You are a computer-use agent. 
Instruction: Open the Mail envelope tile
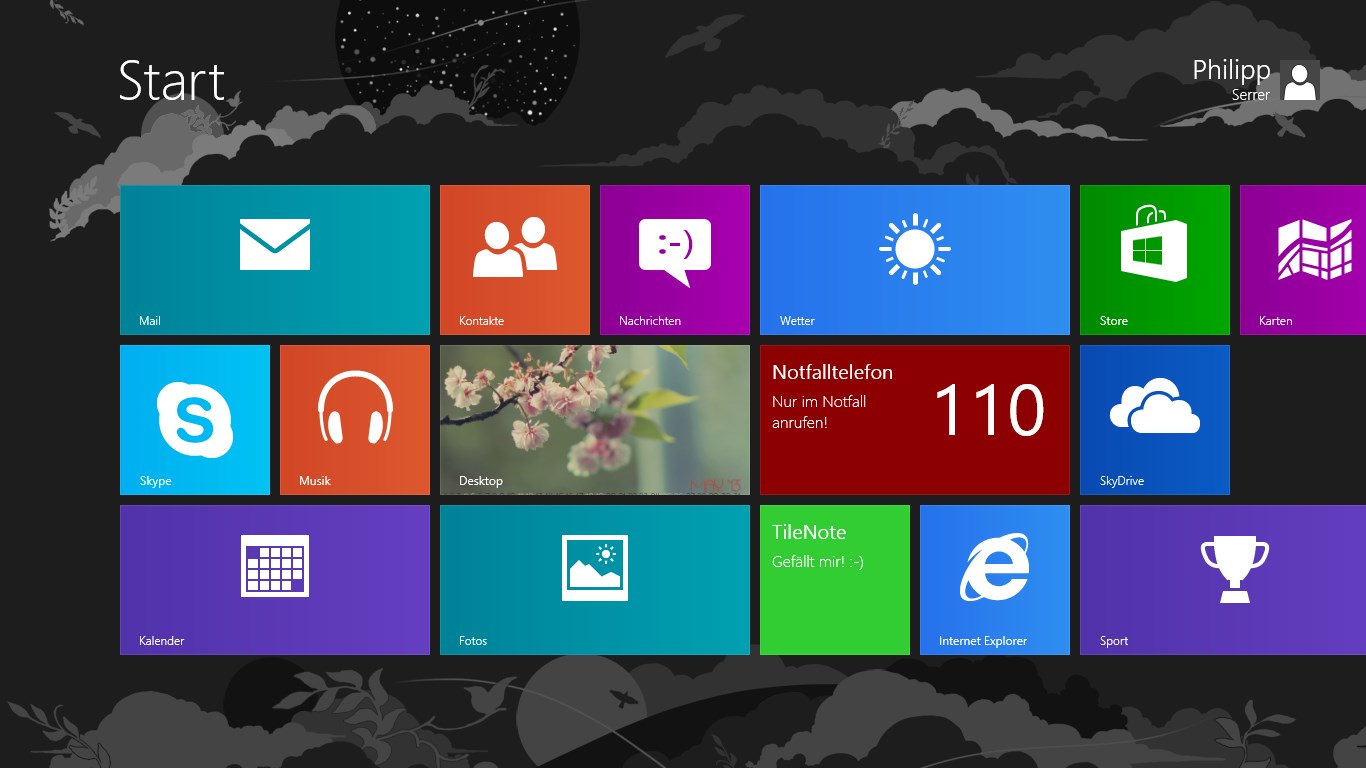pos(275,260)
